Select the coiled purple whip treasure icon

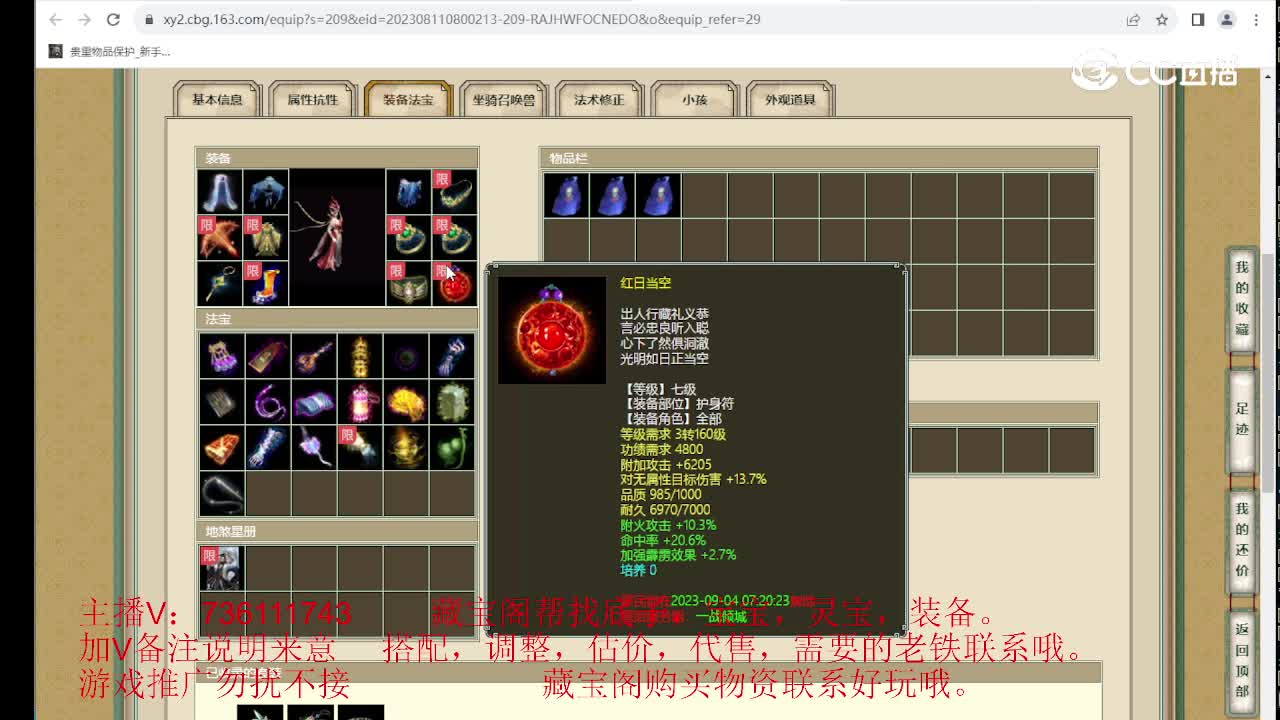(267, 402)
